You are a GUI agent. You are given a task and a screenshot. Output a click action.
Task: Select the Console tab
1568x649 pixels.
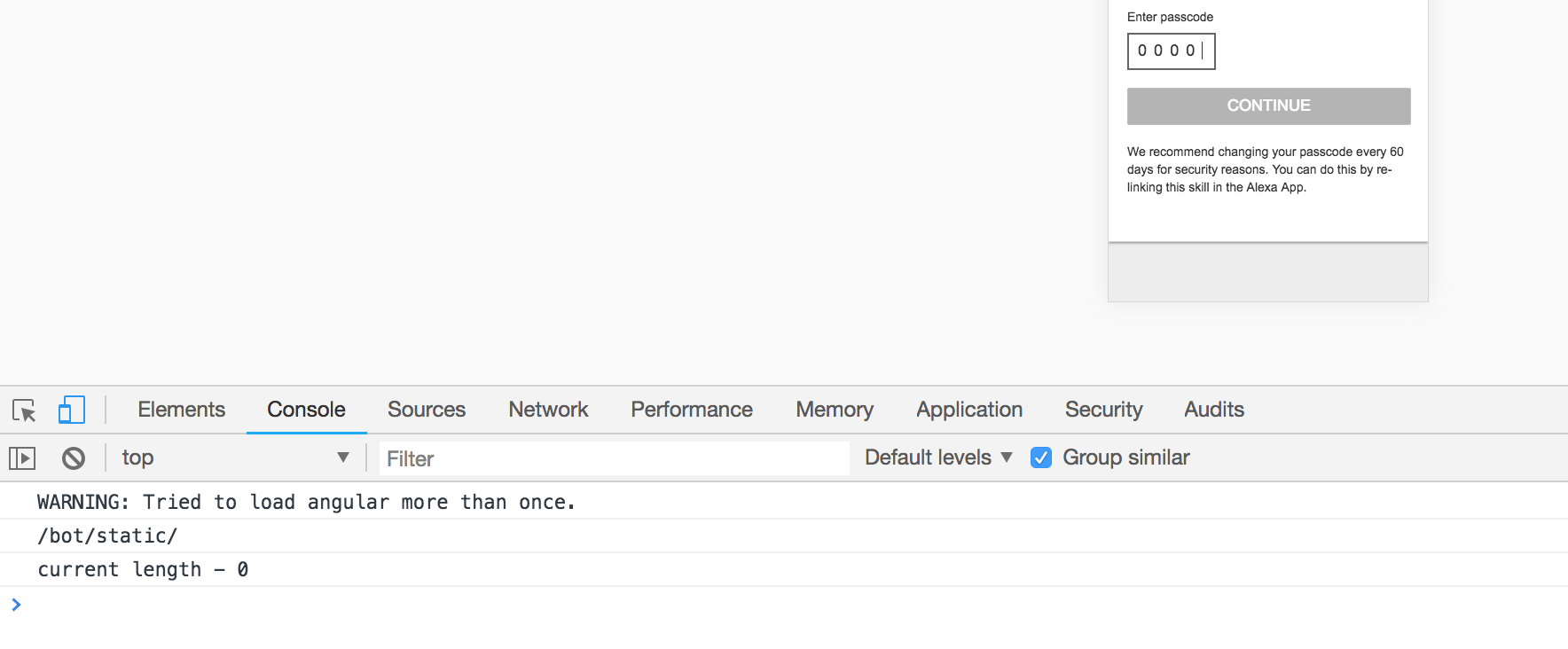click(x=306, y=410)
